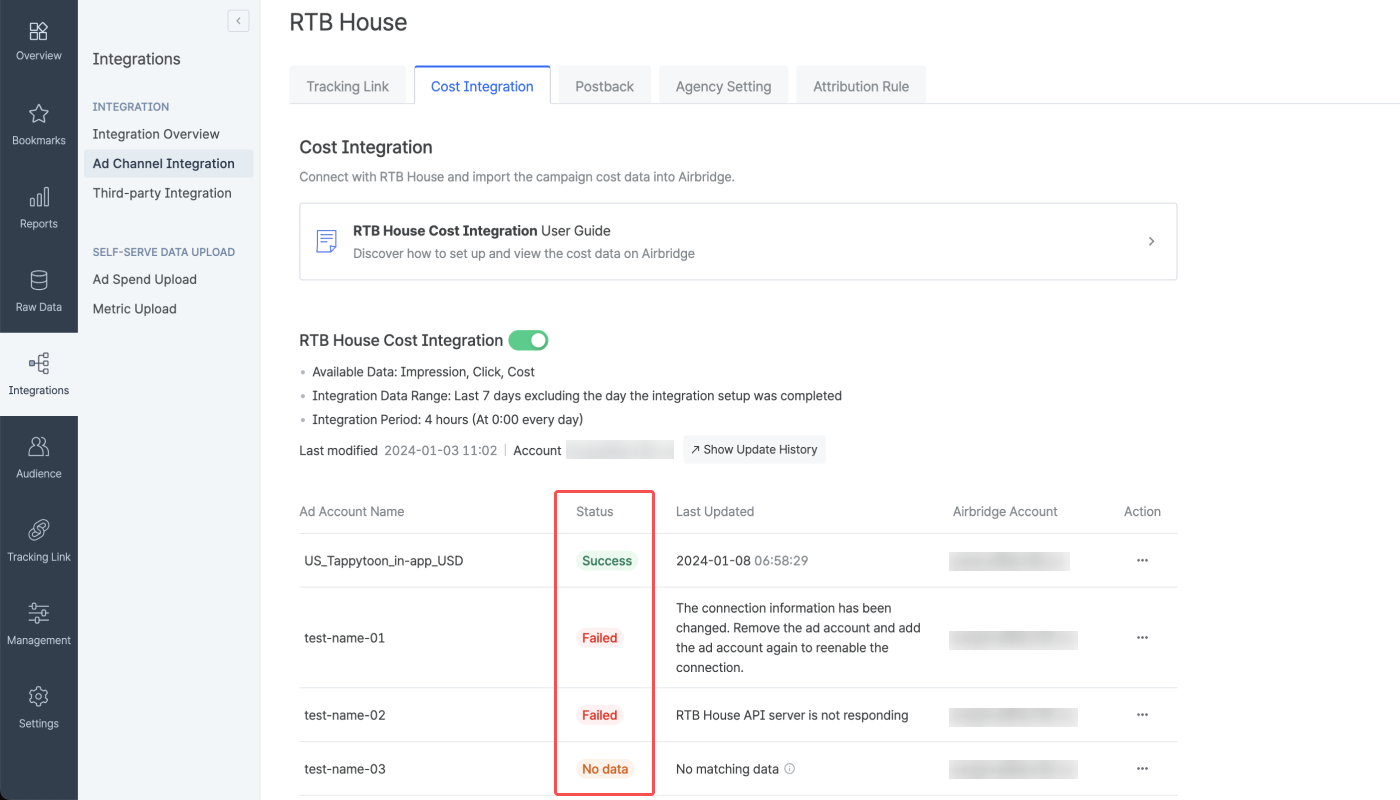Screen dimensions: 1400x800
Task: Click test-name-02 account name
Action: point(345,715)
